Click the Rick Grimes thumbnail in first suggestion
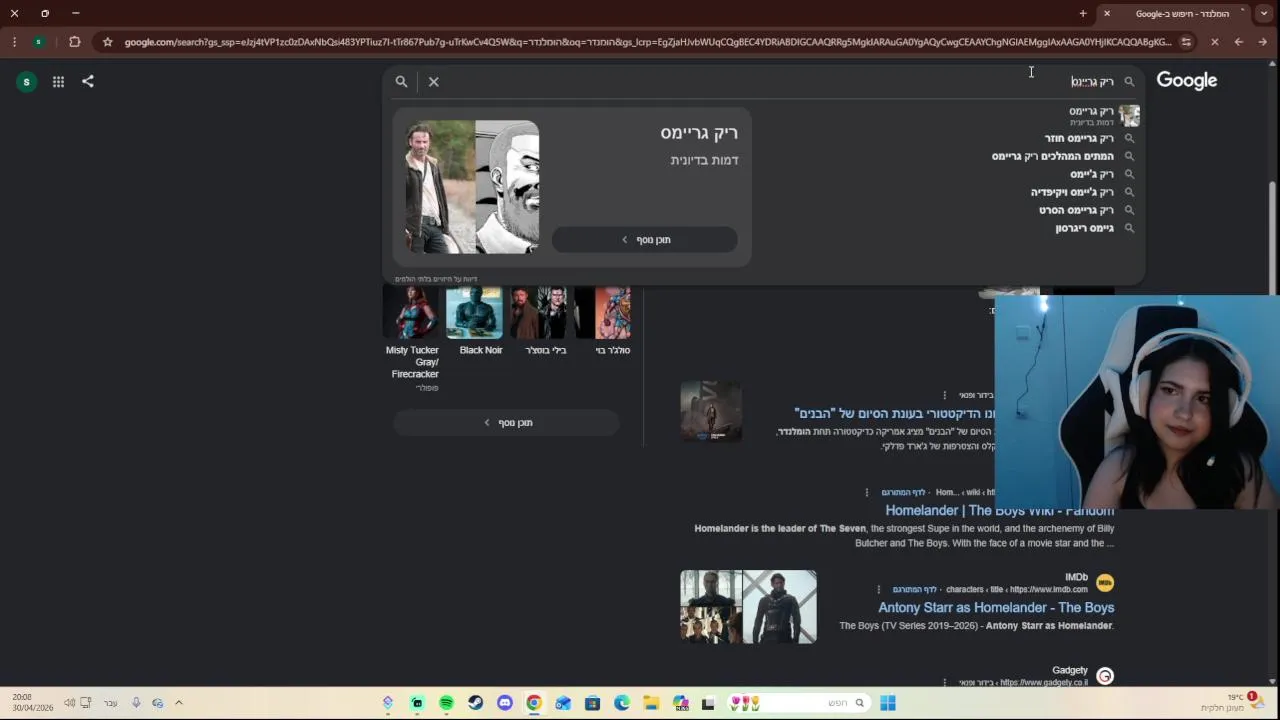The width and height of the screenshot is (1280, 720). (x=1129, y=116)
